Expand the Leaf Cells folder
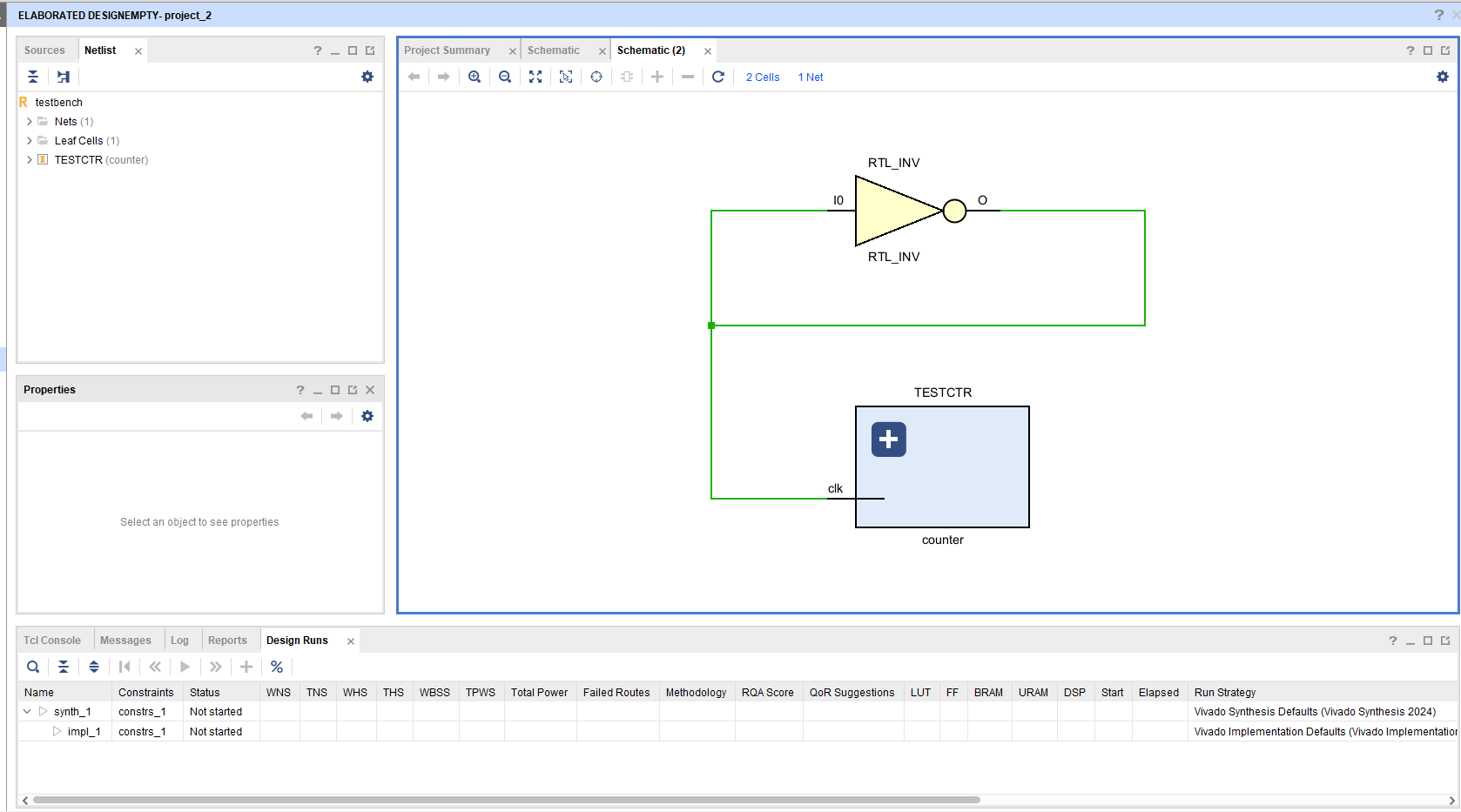The image size is (1461, 812). [30, 141]
